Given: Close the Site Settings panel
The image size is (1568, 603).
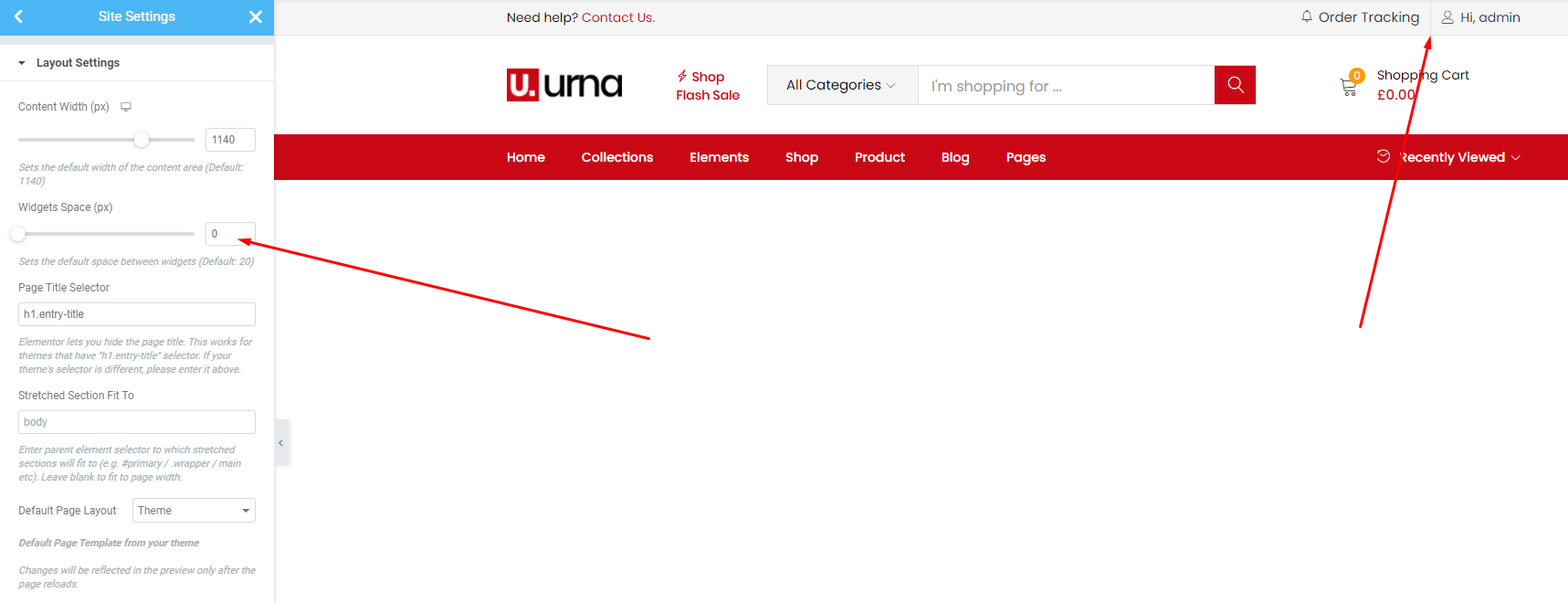Looking at the screenshot, I should pyautogui.click(x=256, y=16).
